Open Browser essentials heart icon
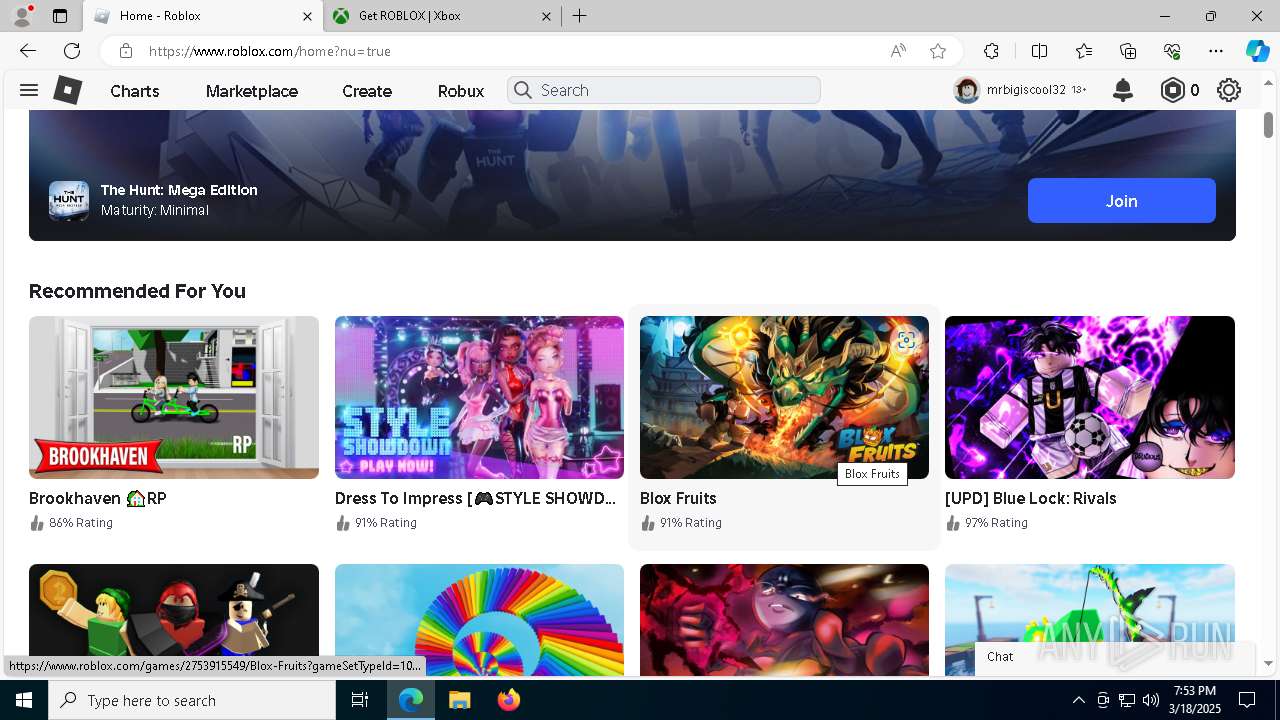This screenshot has height=720, width=1280. [x=1172, y=51]
